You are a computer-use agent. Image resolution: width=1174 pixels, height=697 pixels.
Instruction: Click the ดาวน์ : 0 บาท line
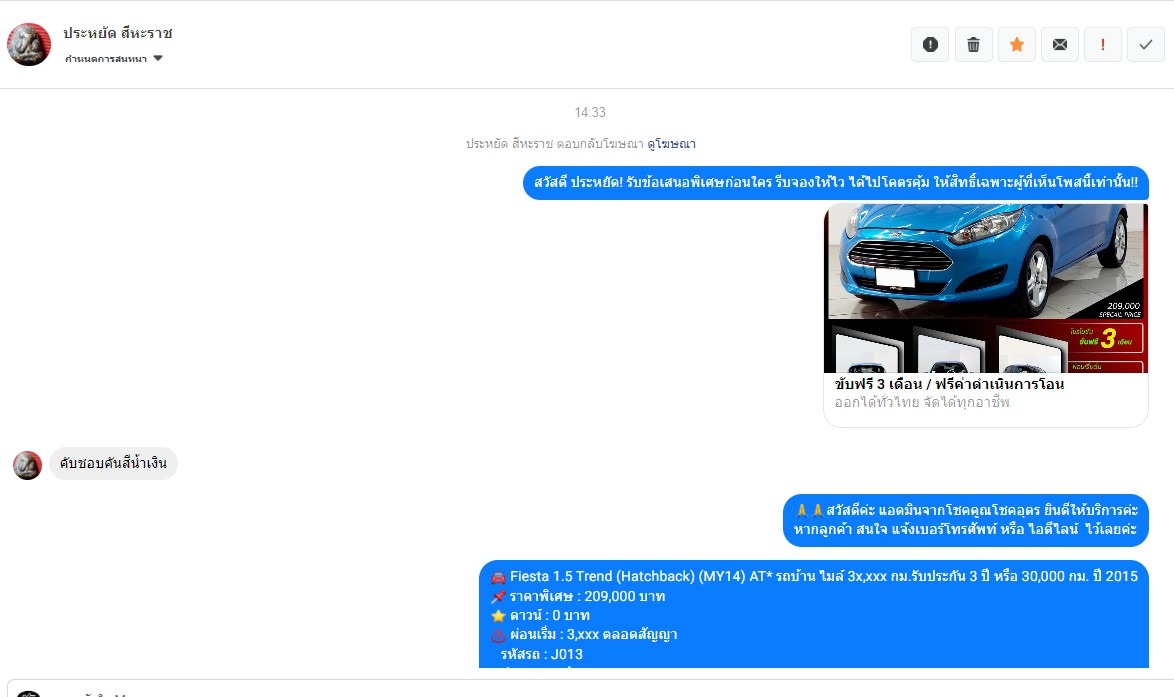coord(541,615)
